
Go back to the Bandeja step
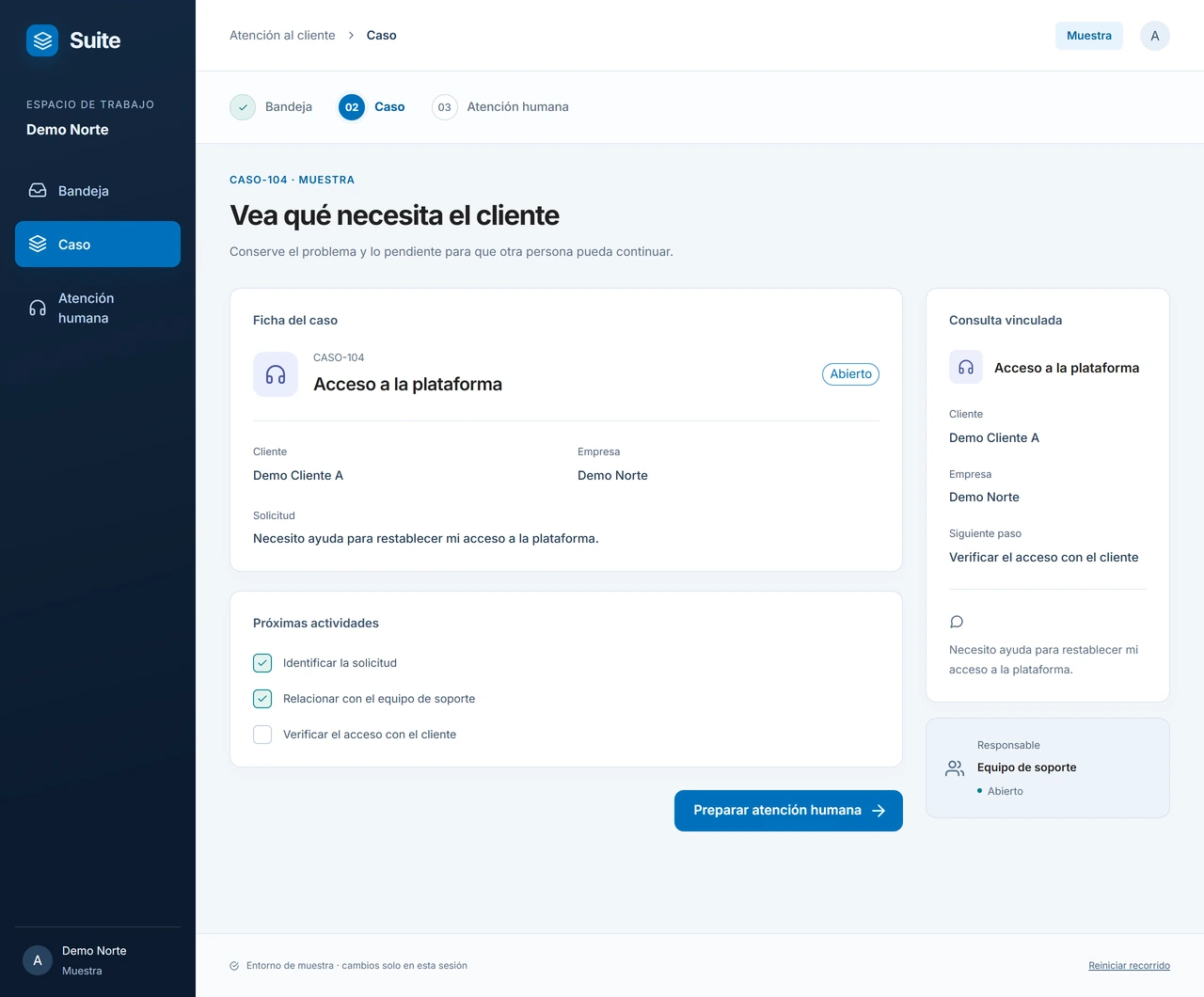271,107
